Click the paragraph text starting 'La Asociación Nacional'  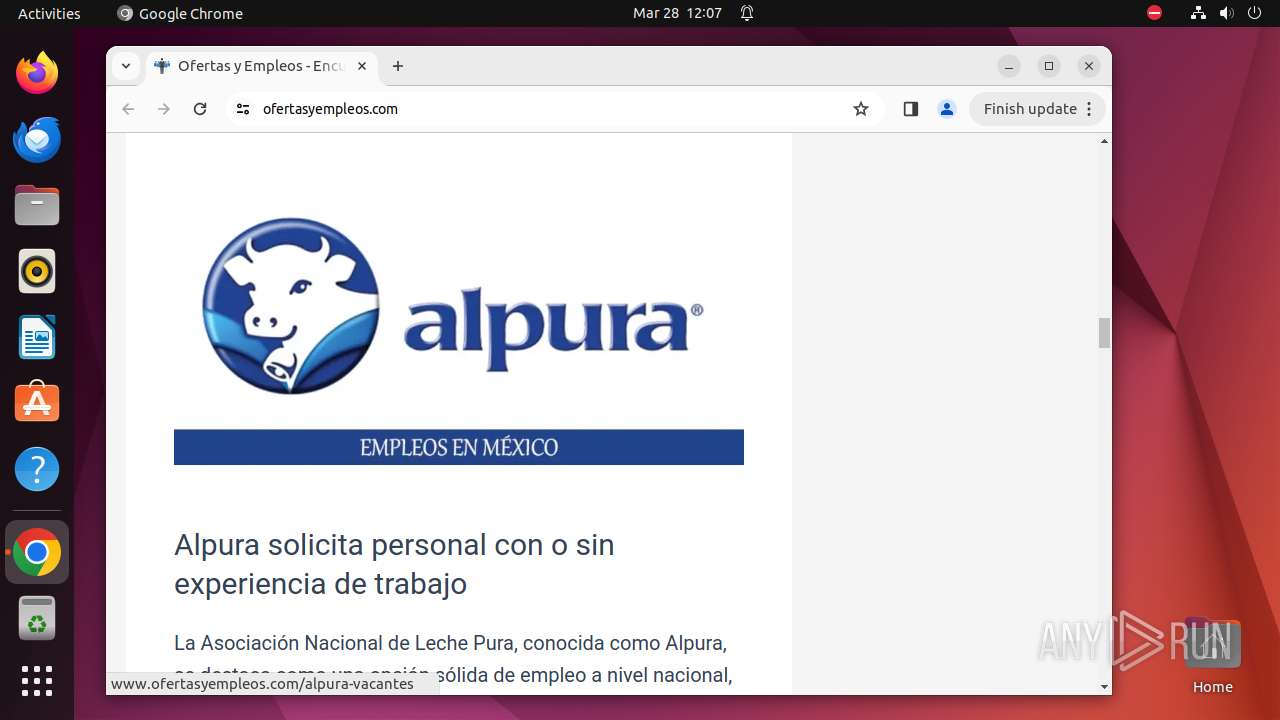pos(453,659)
